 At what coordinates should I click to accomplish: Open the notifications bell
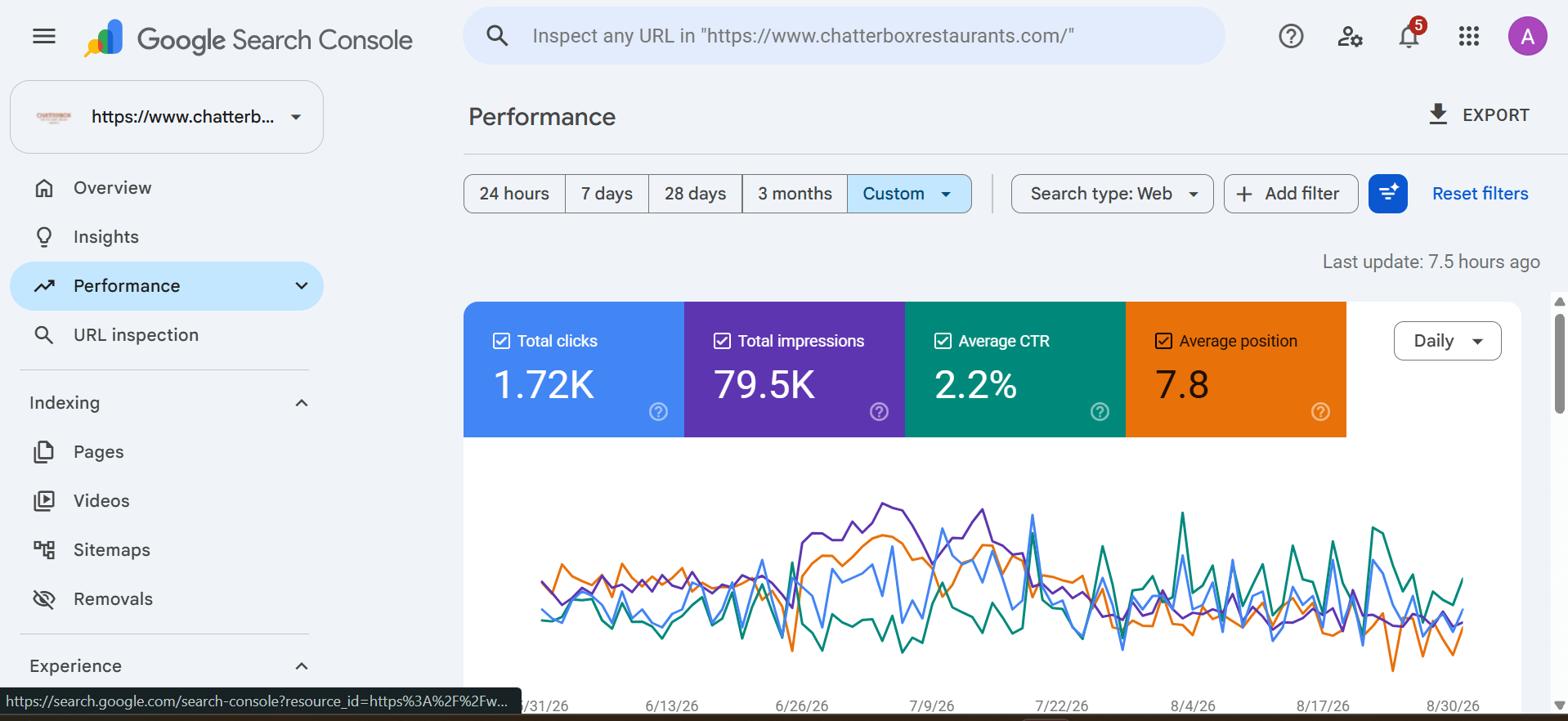click(1409, 36)
